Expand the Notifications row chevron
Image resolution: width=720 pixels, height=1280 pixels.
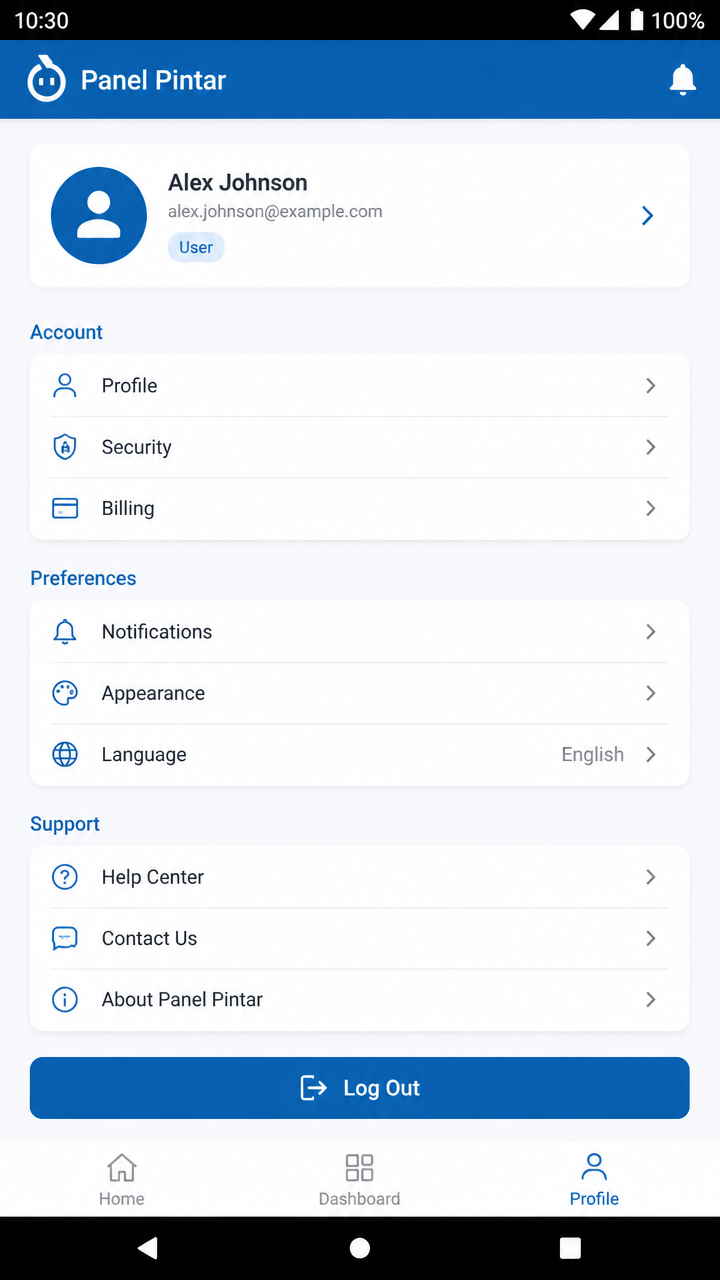650,631
